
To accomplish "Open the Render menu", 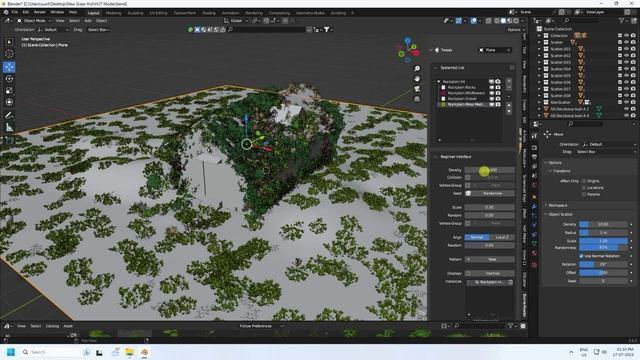I will pos(40,12).
